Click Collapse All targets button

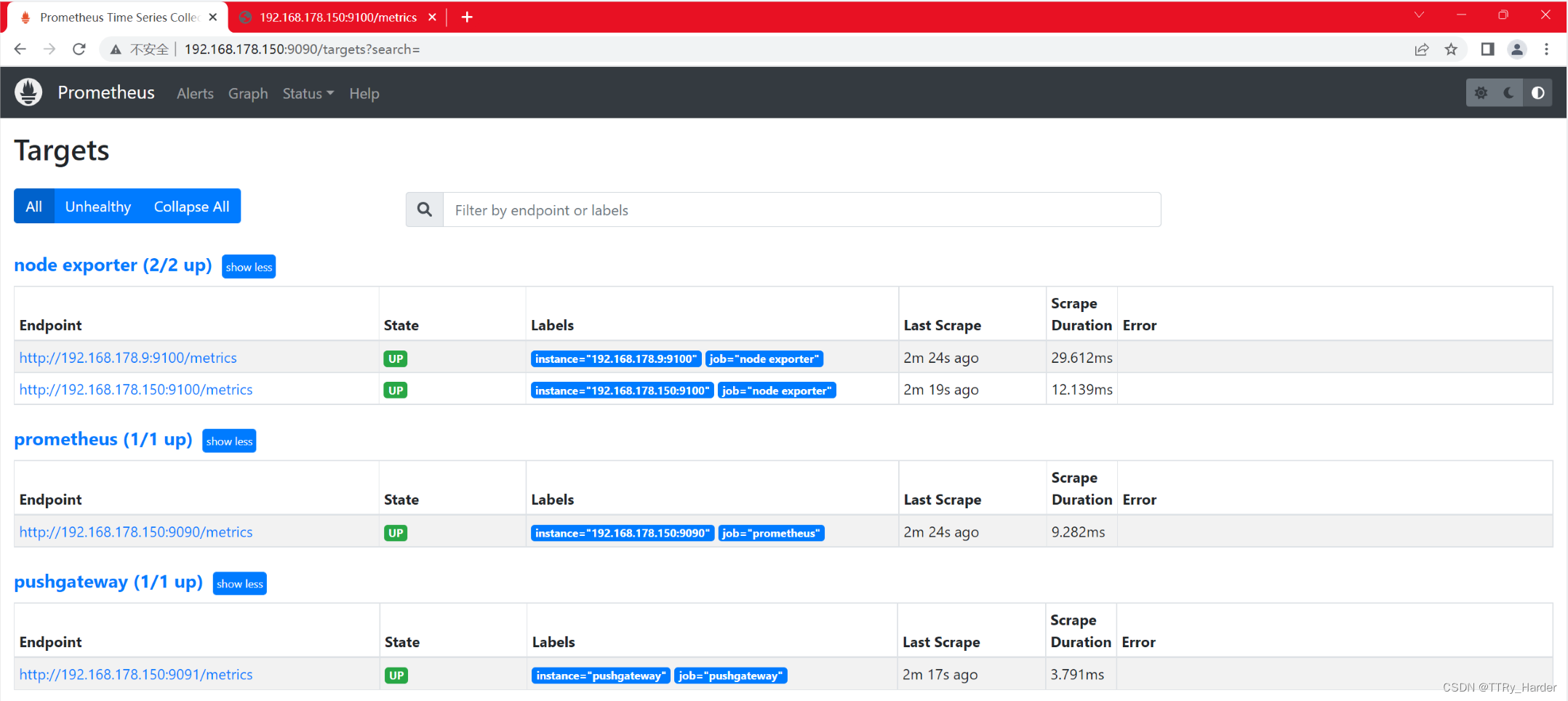(192, 207)
